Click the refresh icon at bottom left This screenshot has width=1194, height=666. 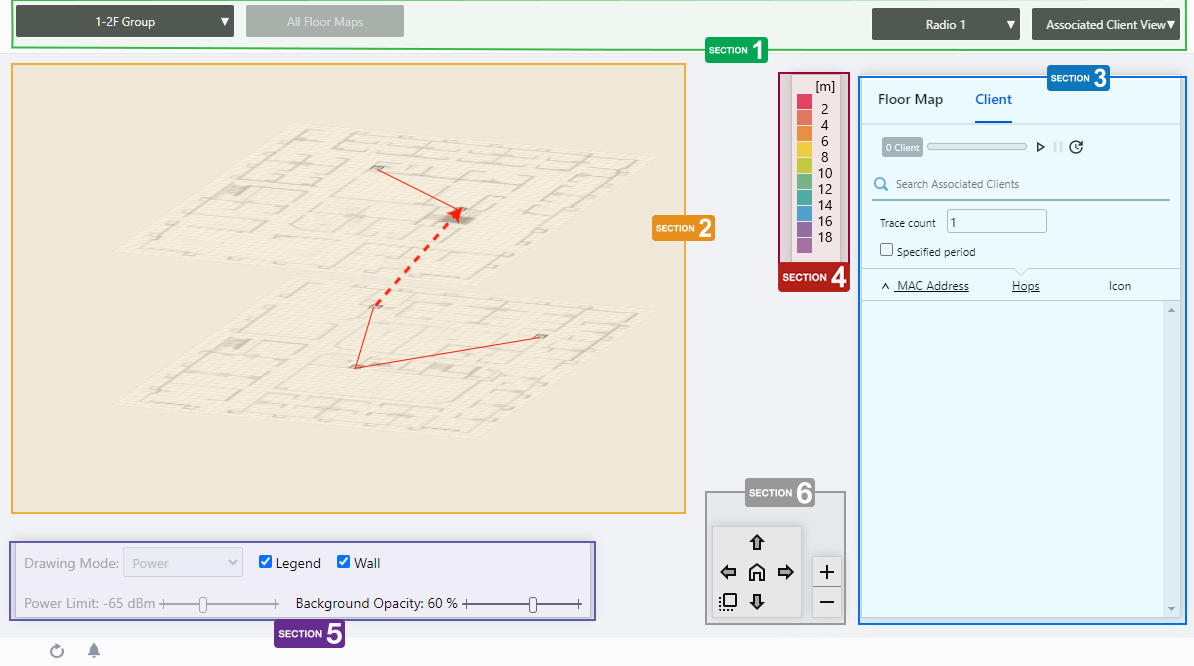click(x=57, y=651)
